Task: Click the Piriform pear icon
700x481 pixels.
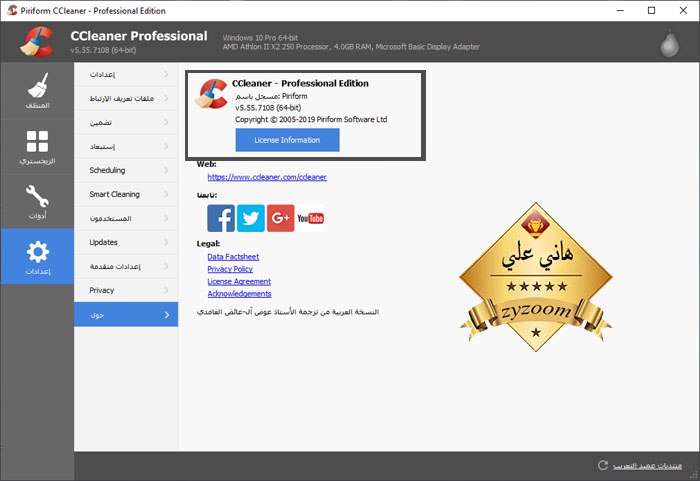Action: pos(670,43)
